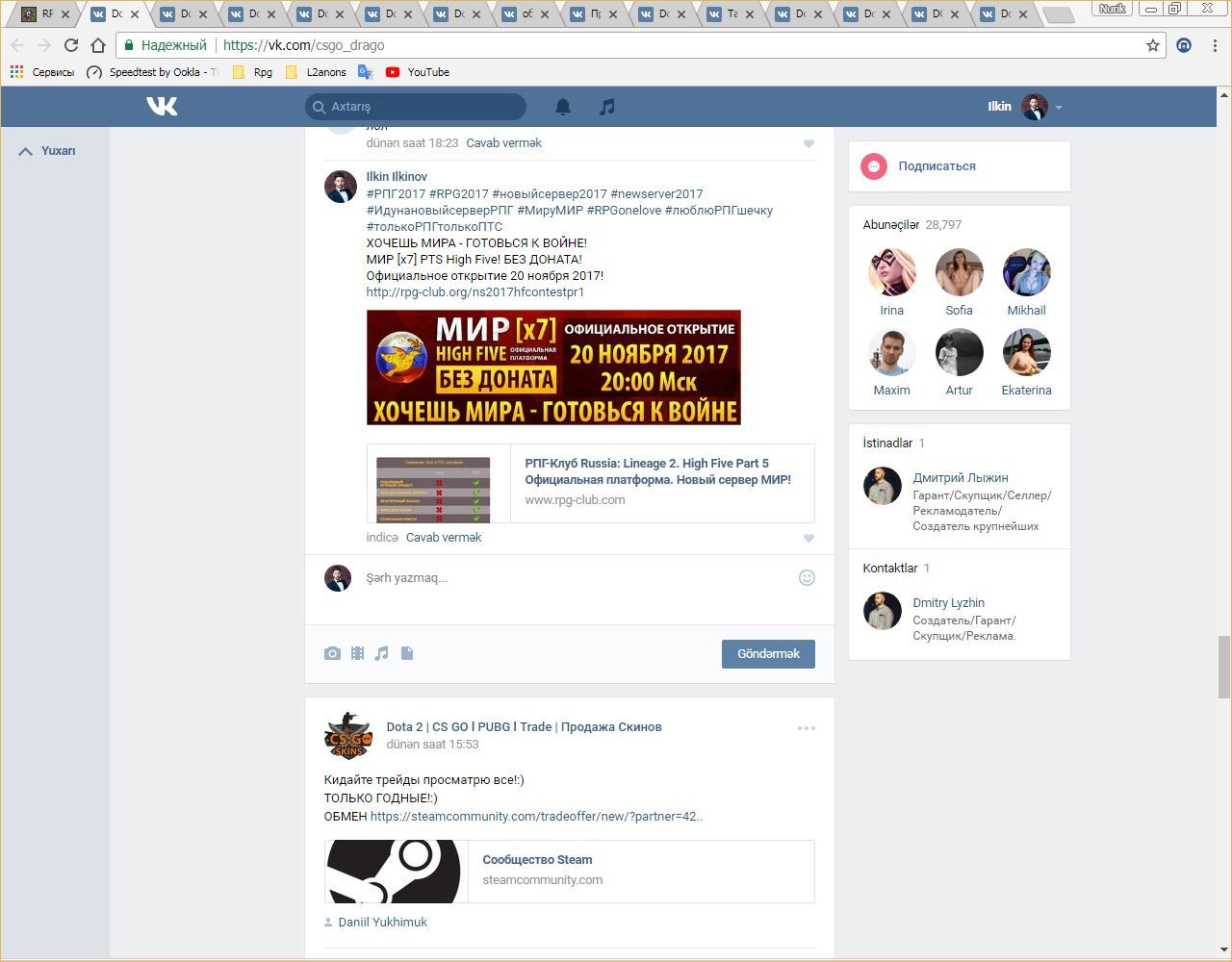
Task: Click Yuxarı to go up
Action: [47, 151]
